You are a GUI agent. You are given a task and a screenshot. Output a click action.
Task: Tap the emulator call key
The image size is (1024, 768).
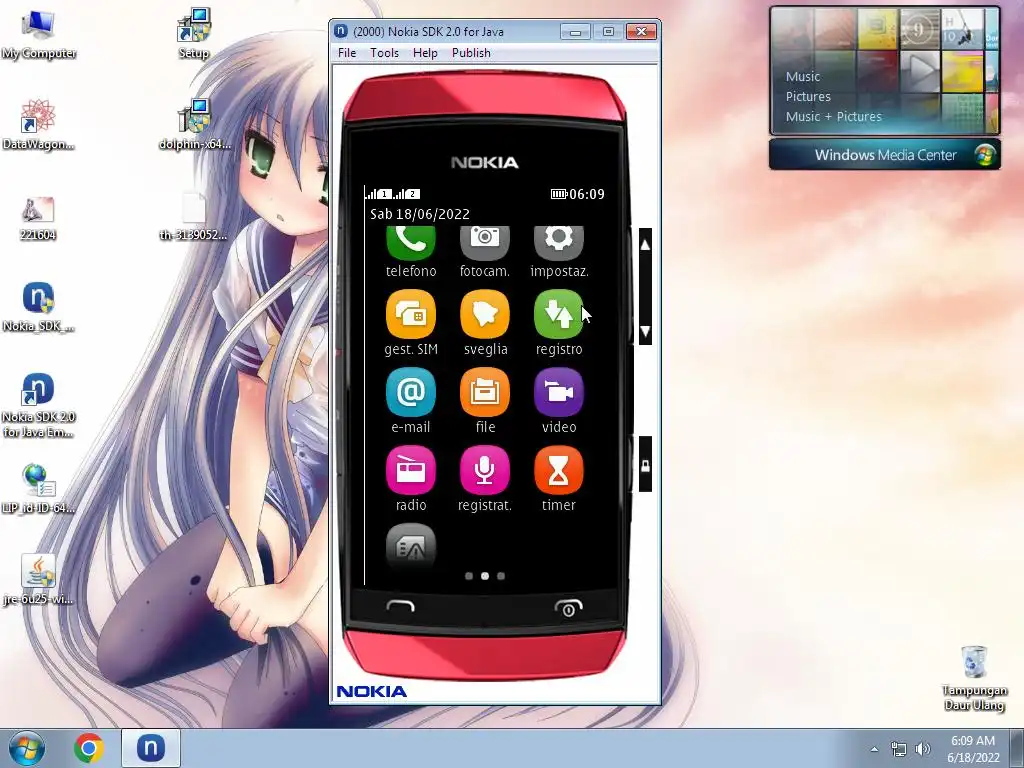click(400, 607)
